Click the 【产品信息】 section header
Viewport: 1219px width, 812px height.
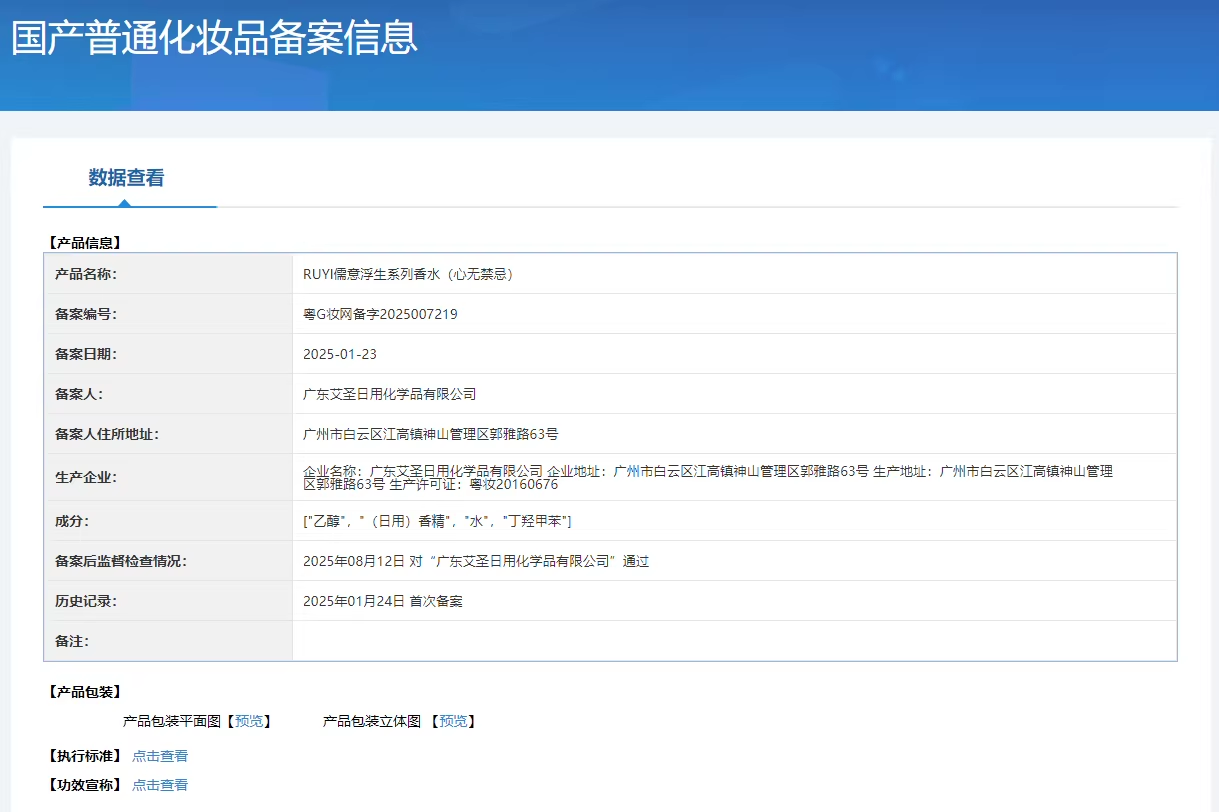84,242
